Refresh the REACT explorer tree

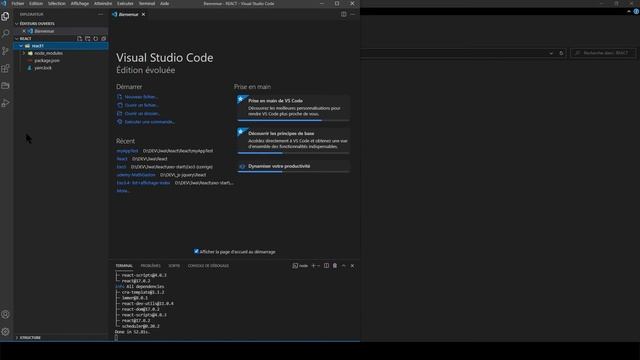(x=96, y=38)
